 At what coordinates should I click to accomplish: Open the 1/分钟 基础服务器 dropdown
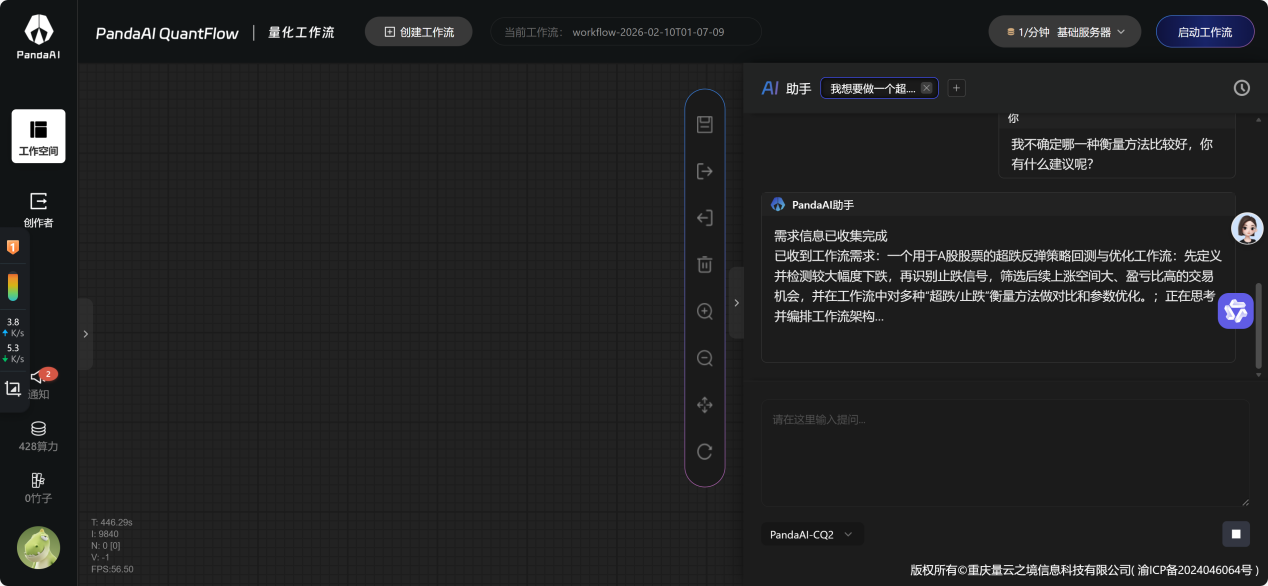pos(1066,32)
